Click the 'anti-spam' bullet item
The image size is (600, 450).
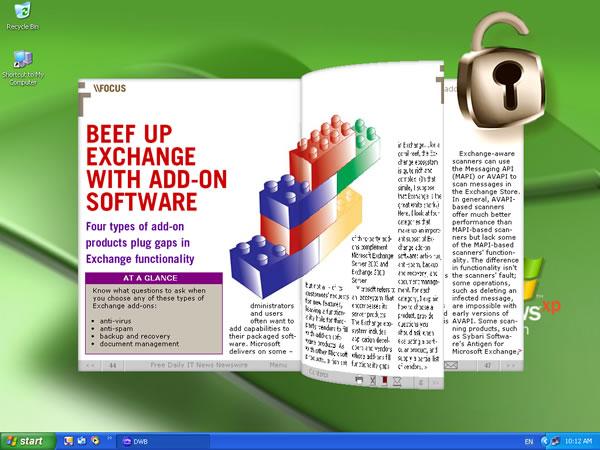pyautogui.click(x=116, y=329)
